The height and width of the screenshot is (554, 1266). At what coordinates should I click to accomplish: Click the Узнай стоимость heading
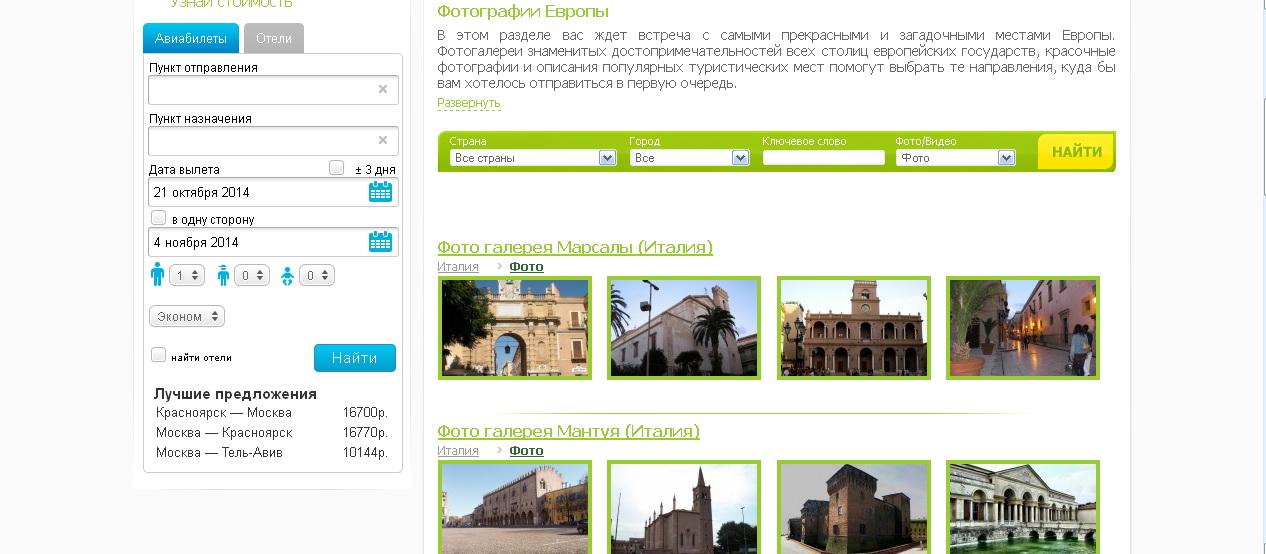[231, 4]
